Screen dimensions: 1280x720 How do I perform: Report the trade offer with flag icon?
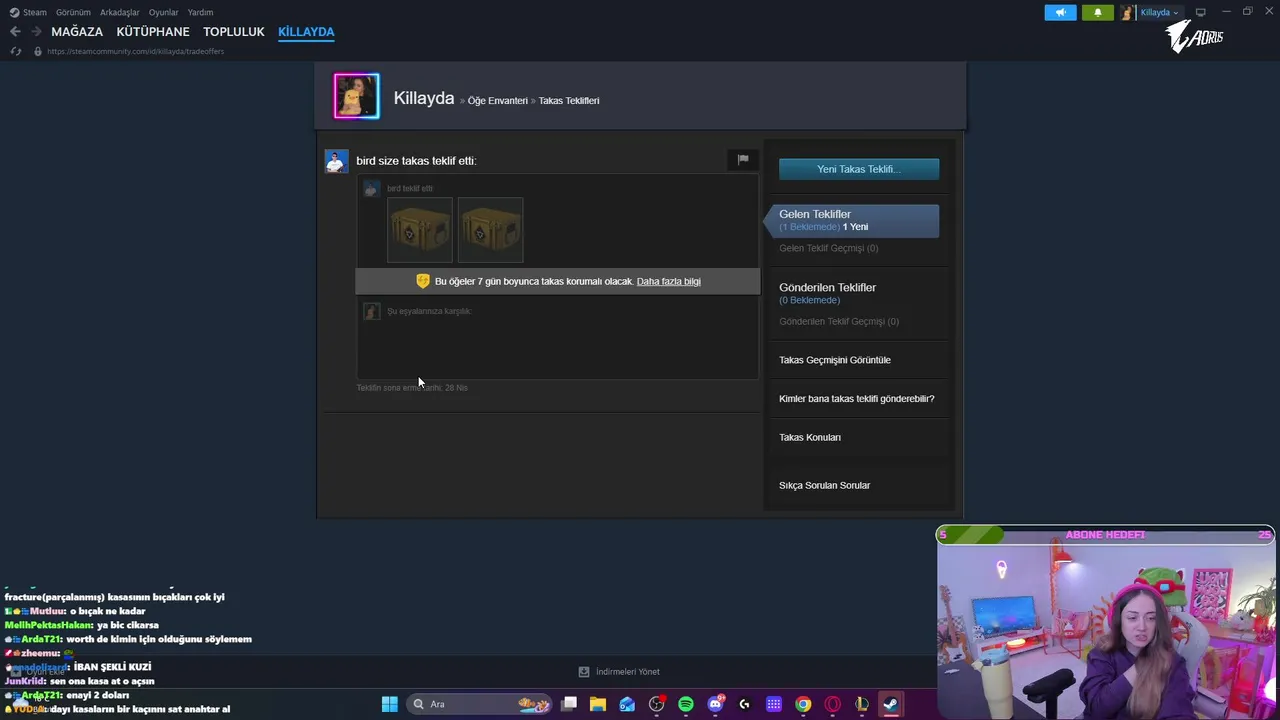[x=743, y=159]
